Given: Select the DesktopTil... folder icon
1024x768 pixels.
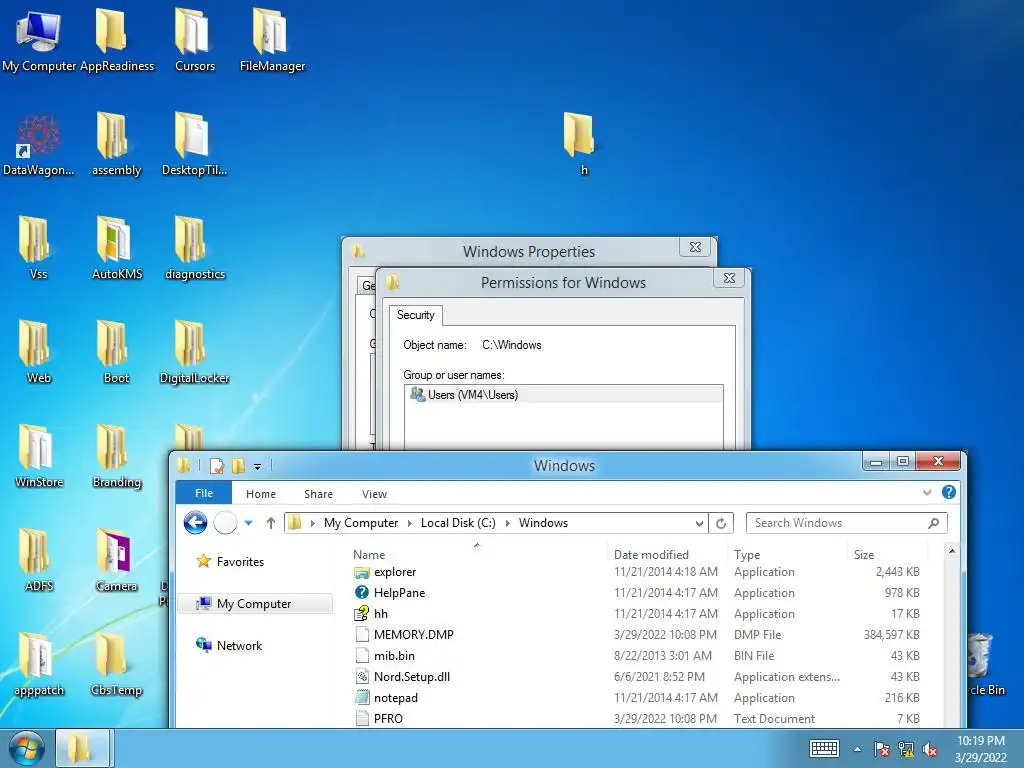Looking at the screenshot, I should [x=195, y=144].
